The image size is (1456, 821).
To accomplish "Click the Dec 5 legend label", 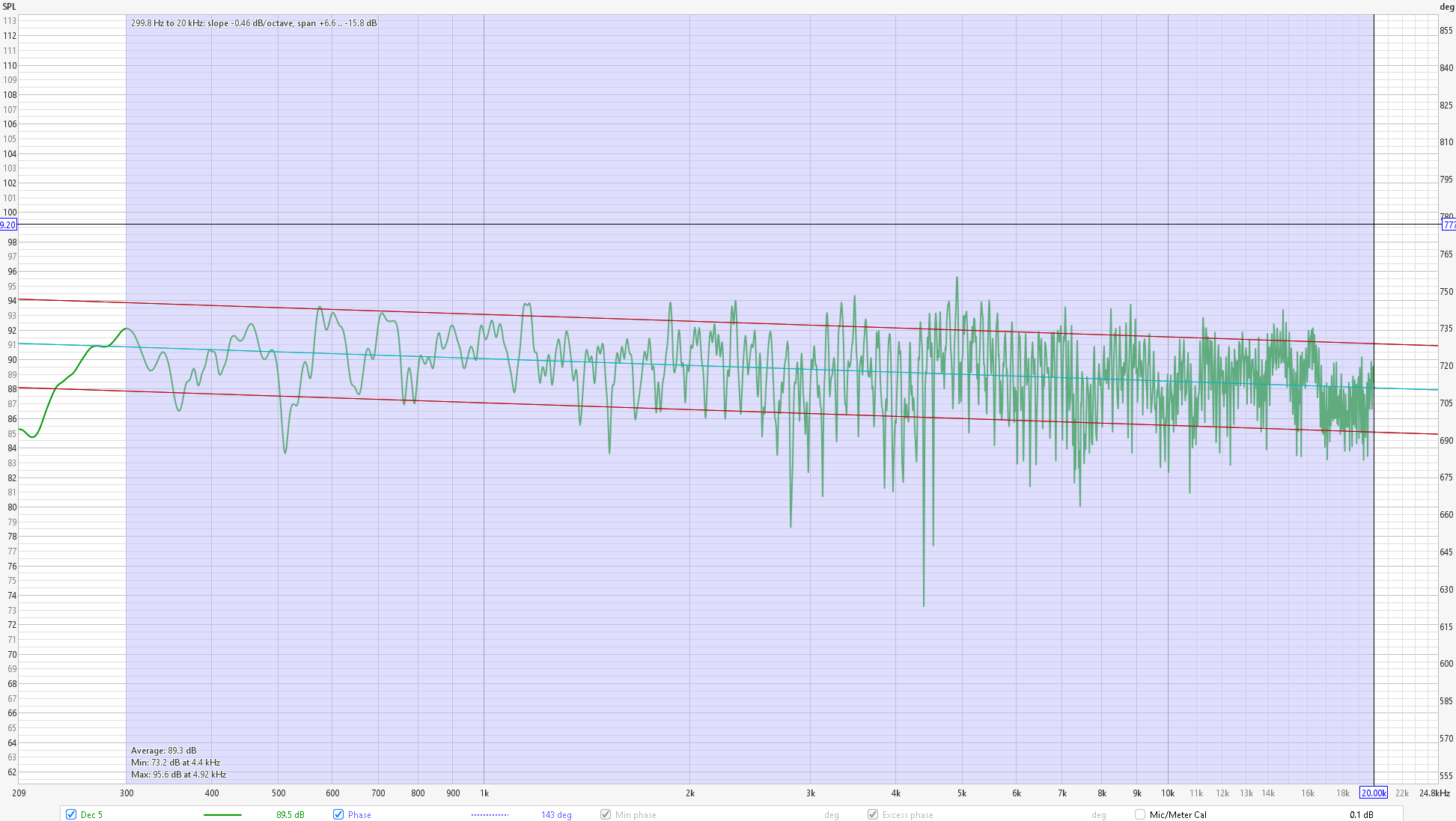I will pos(91,814).
